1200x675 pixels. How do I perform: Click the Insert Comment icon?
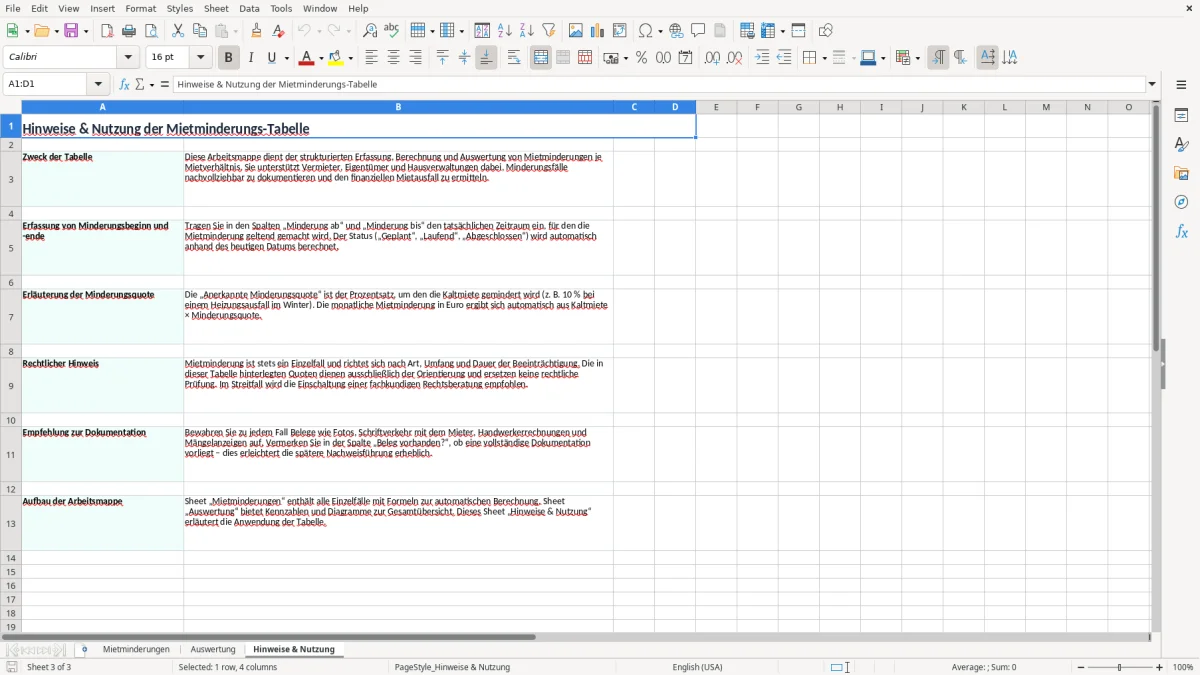click(x=698, y=31)
